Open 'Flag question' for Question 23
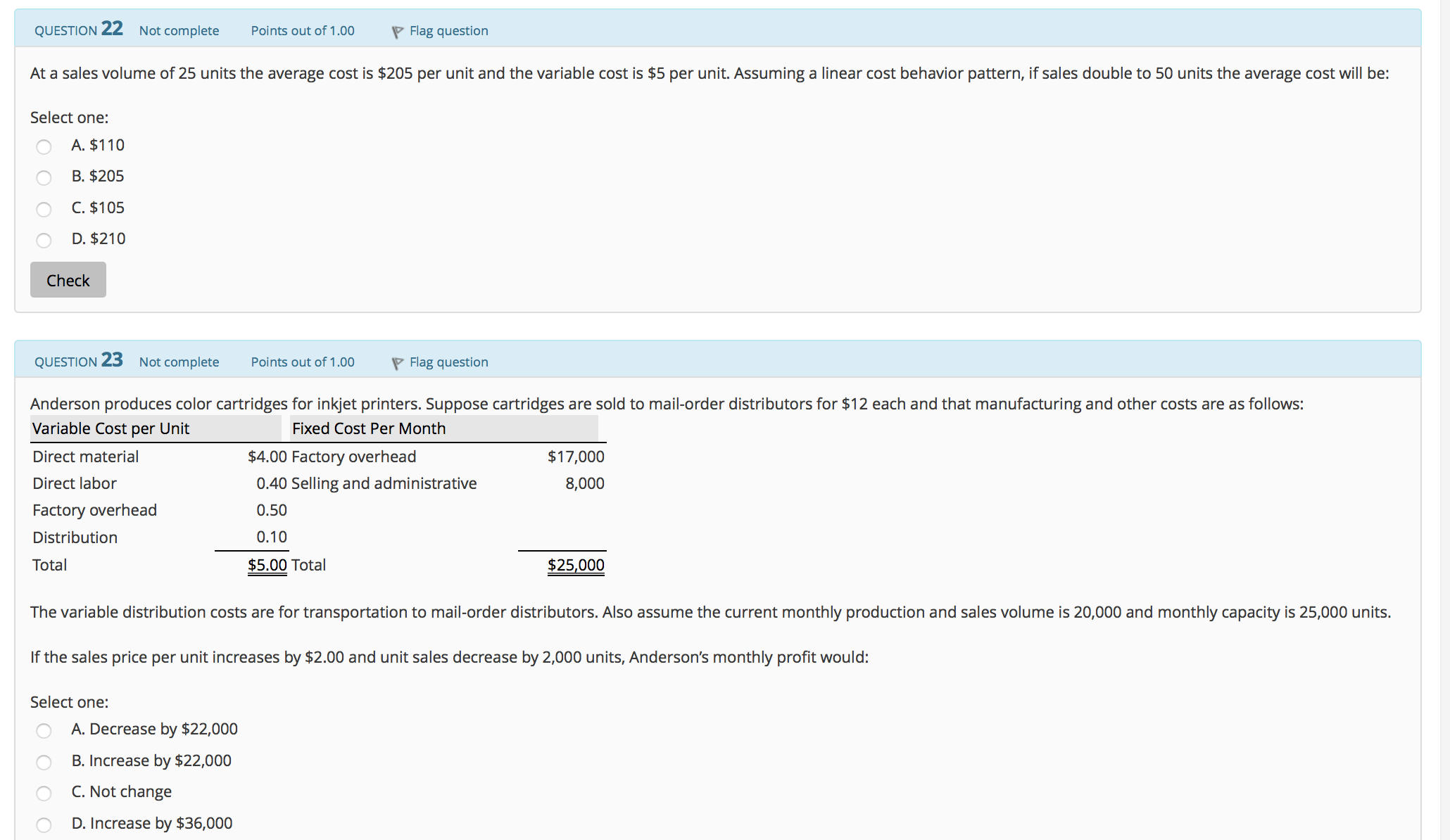 point(448,362)
